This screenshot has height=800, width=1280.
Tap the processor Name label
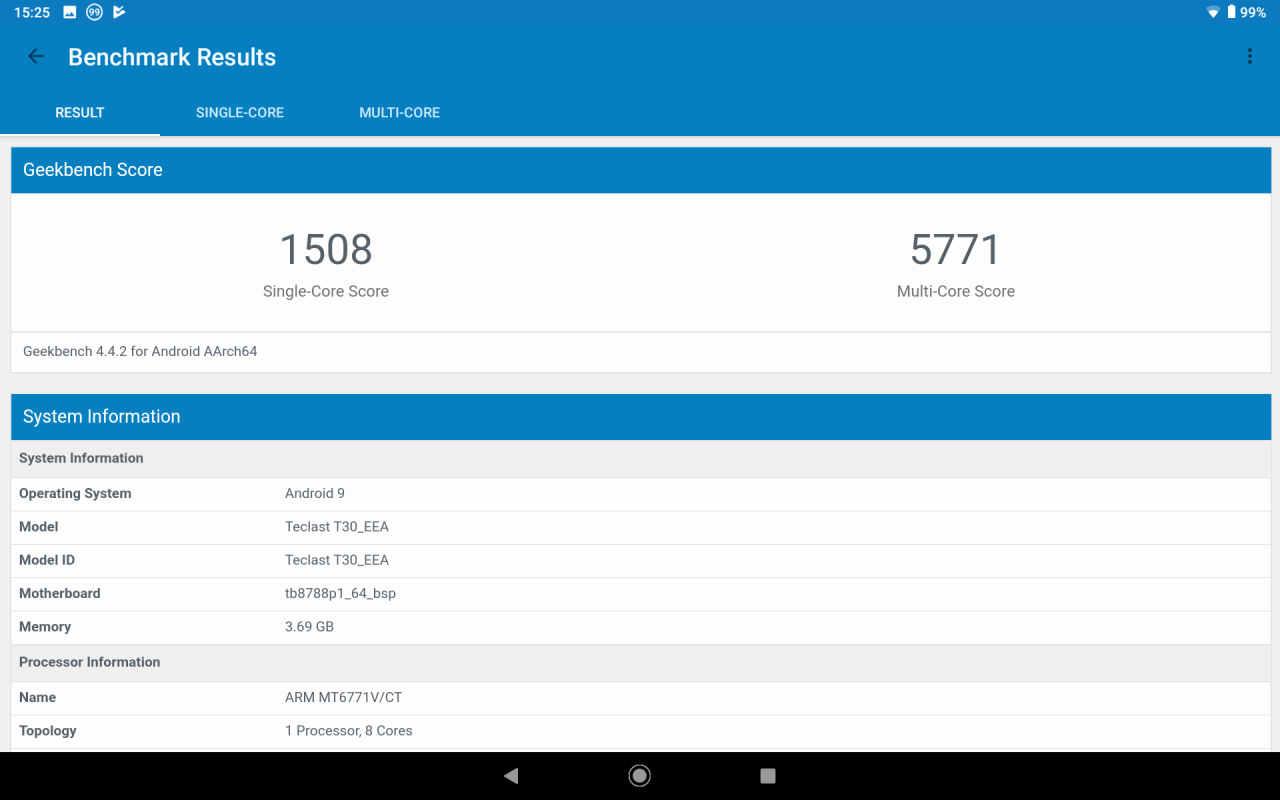coord(38,697)
